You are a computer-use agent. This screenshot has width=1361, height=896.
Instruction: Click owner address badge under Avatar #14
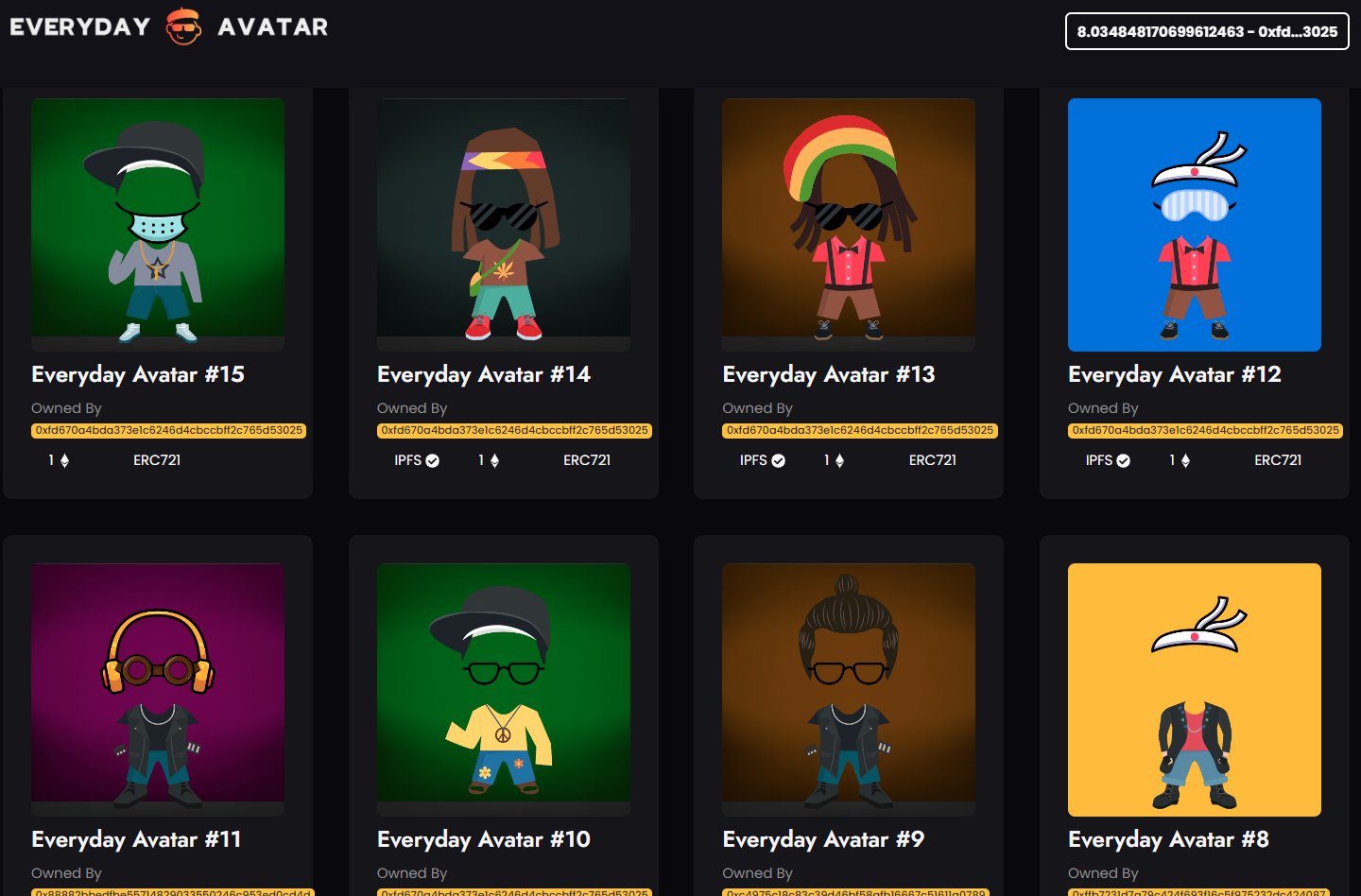(515, 430)
